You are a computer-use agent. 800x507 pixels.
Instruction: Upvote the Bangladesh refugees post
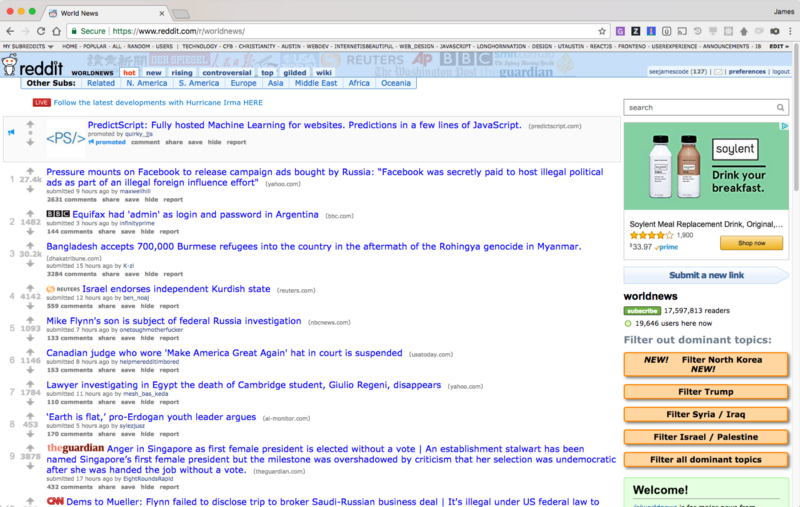coord(30,245)
